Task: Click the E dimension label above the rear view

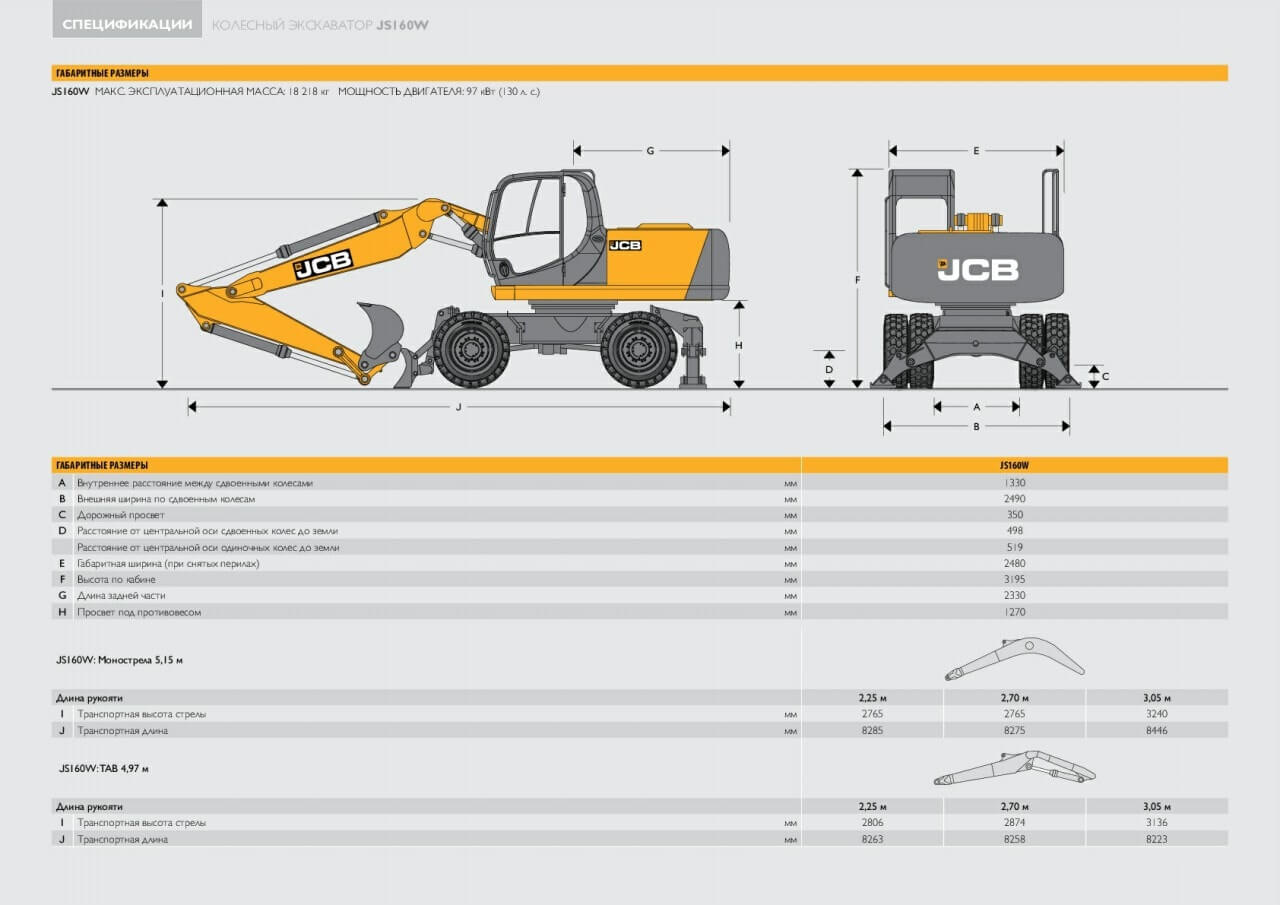Action: click(x=976, y=151)
